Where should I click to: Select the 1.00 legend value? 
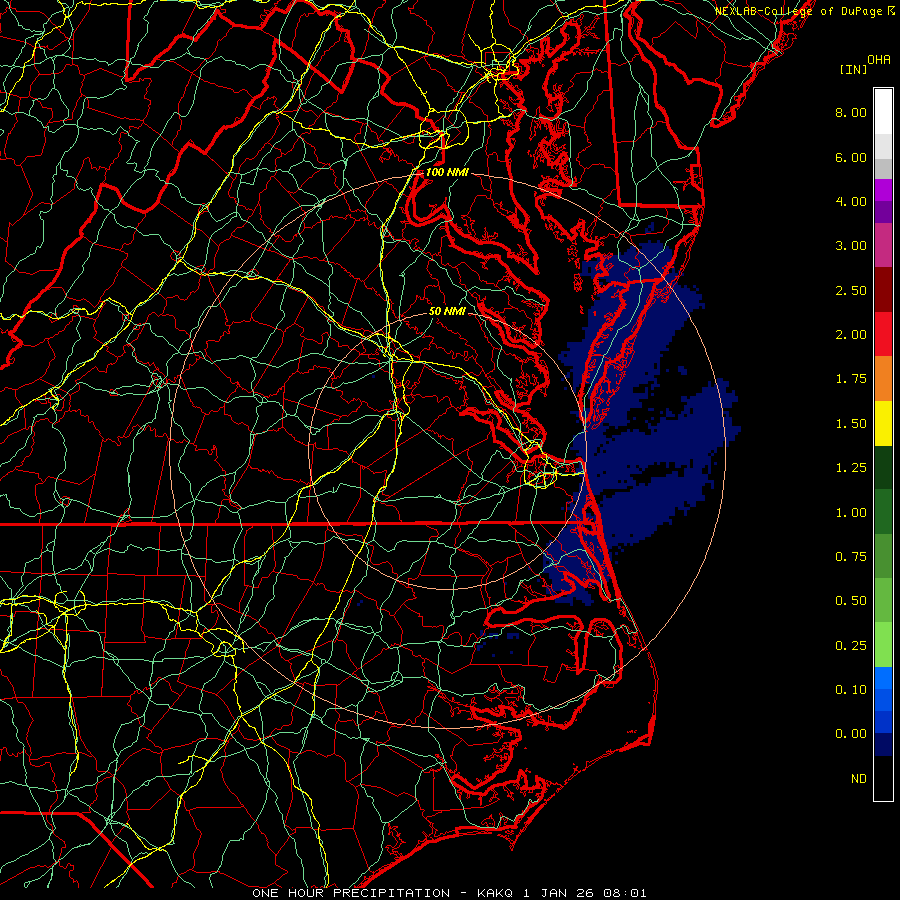(x=851, y=513)
